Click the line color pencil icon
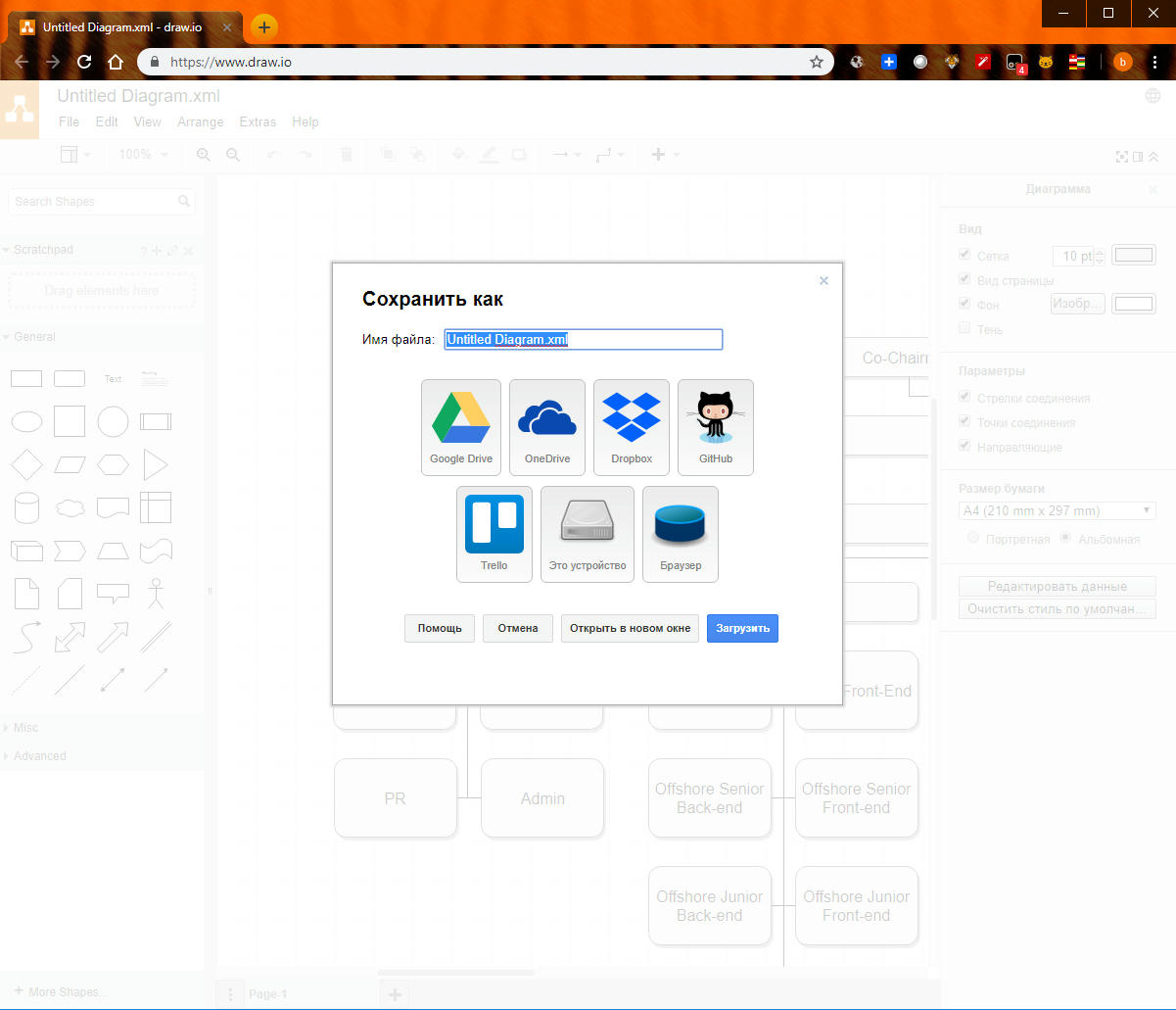The image size is (1176, 1010). pos(489,155)
